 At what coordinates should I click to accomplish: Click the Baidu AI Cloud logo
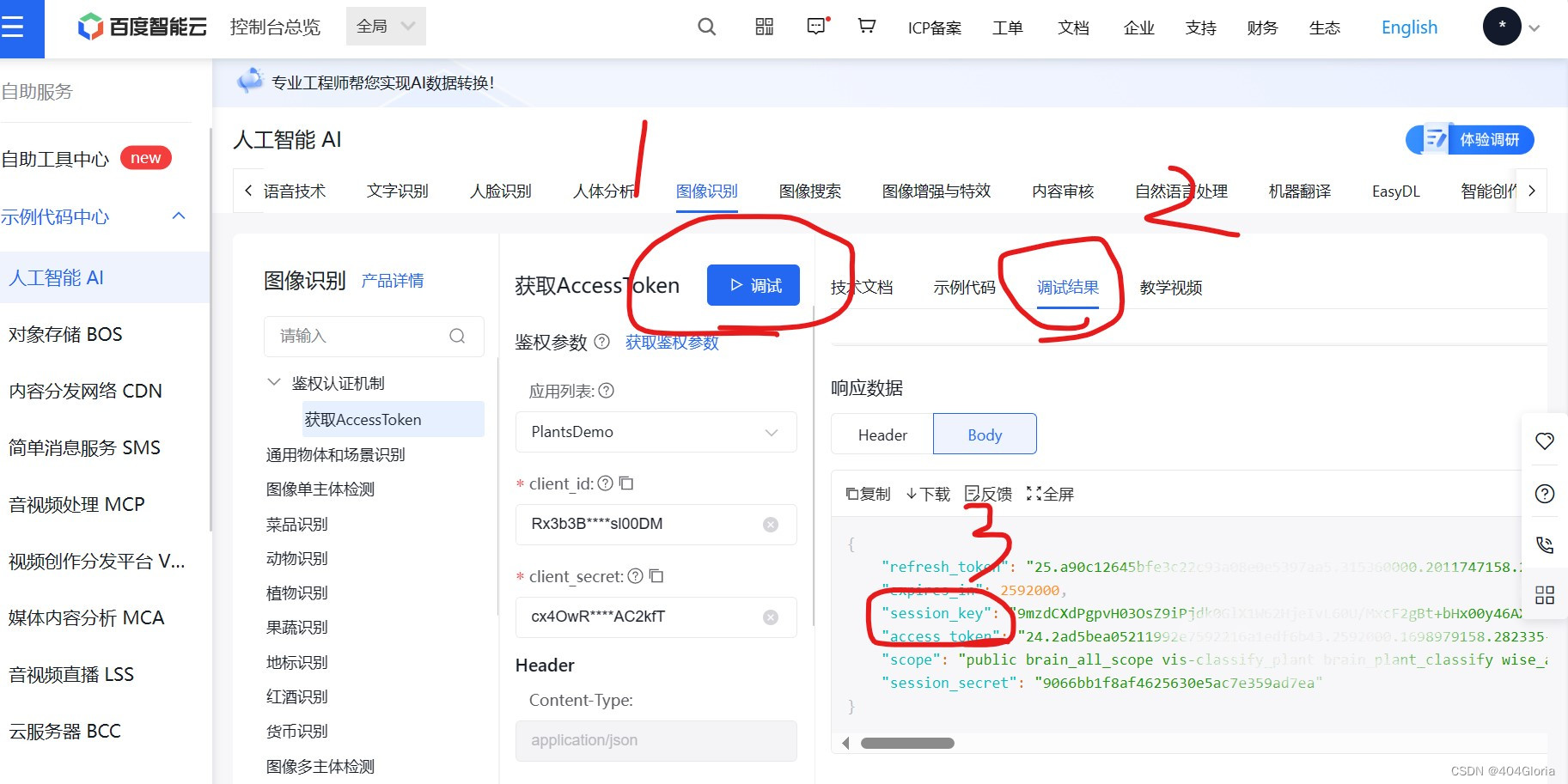tap(142, 27)
